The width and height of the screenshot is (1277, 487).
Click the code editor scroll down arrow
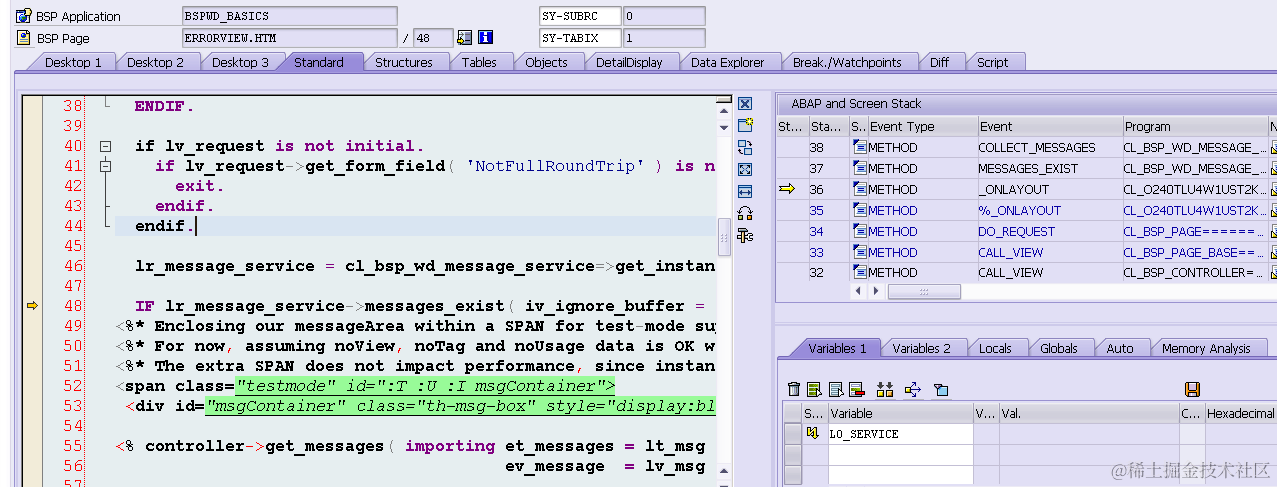click(725, 127)
